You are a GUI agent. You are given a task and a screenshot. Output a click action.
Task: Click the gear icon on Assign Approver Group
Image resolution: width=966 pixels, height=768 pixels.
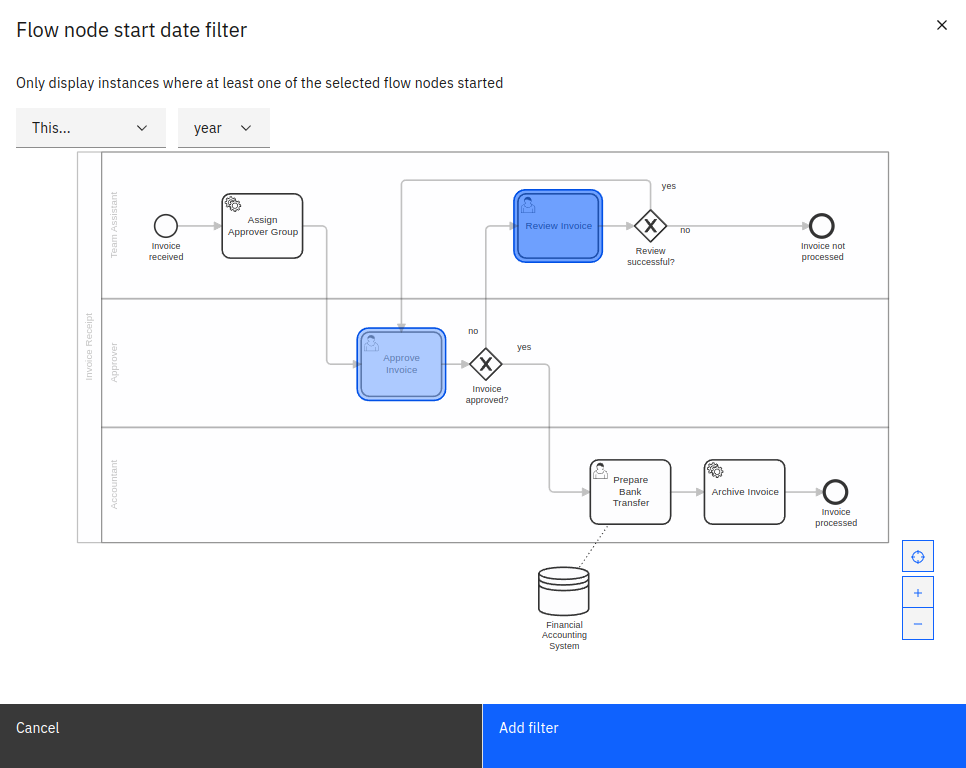[233, 206]
